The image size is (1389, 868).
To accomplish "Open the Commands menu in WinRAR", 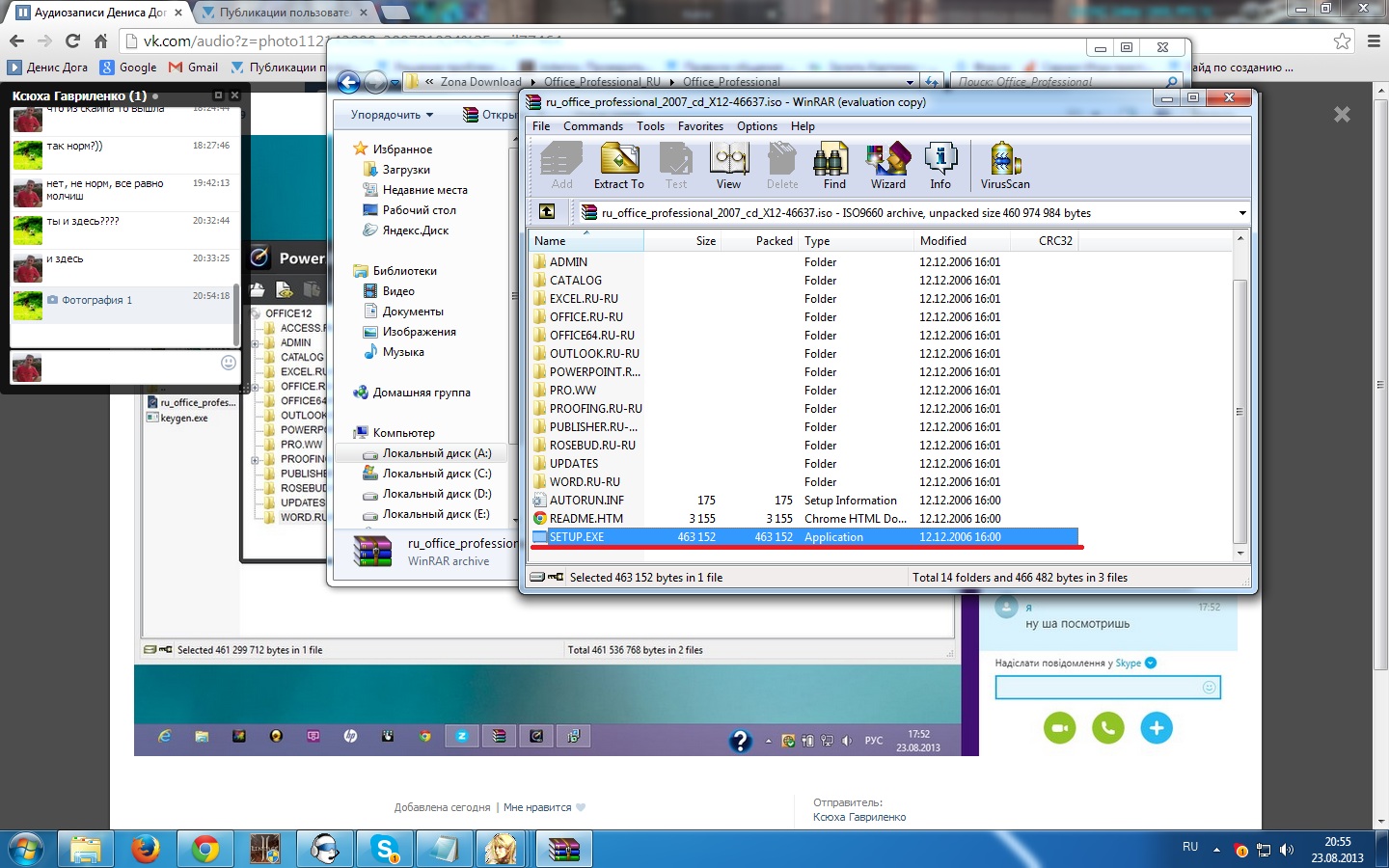I will (x=593, y=126).
